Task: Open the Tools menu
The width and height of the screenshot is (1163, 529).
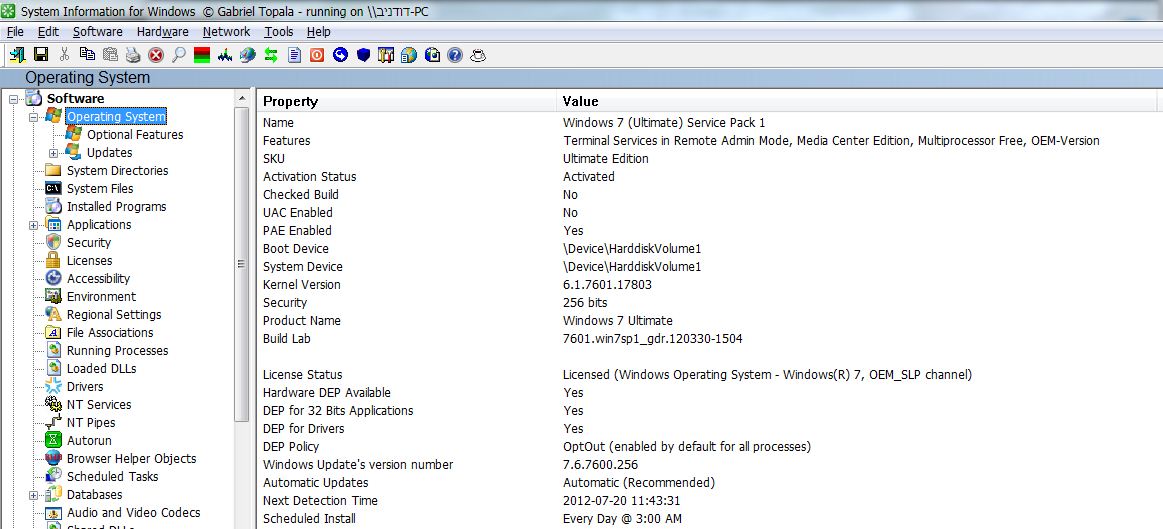Action: click(279, 32)
